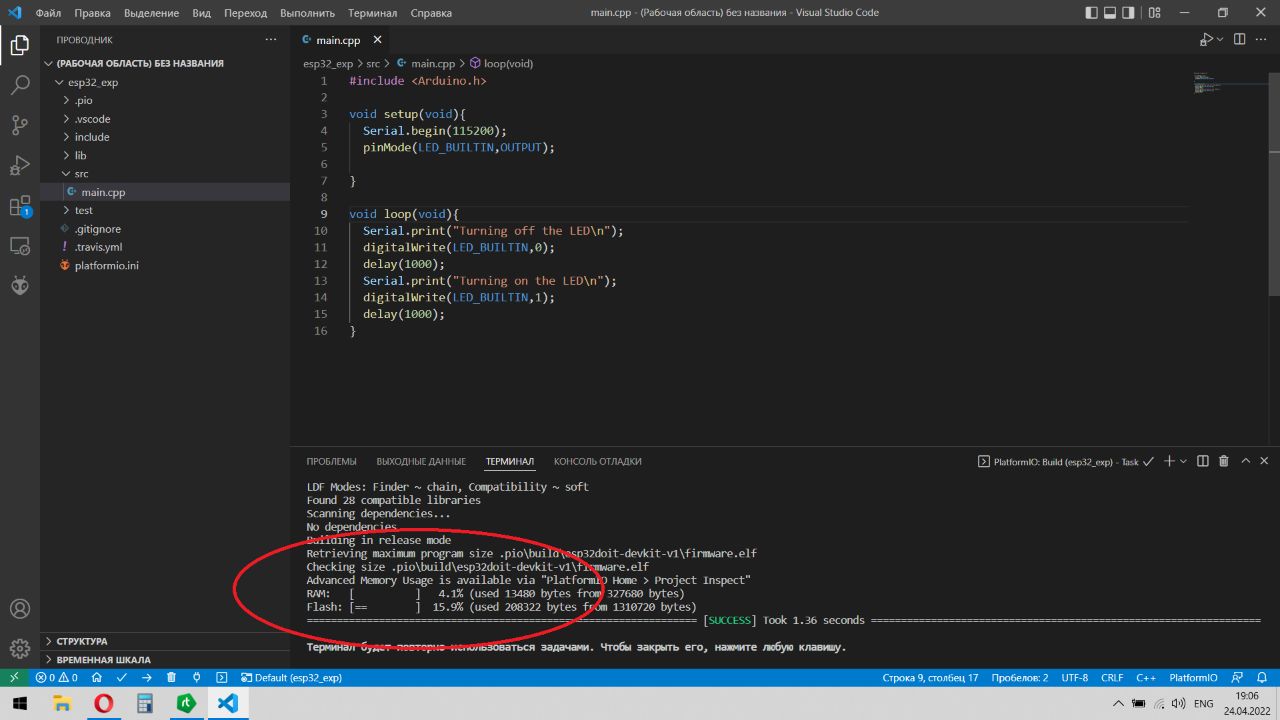Image resolution: width=1280 pixels, height=720 pixels.
Task: Open the Source Control view
Action: coord(20,125)
